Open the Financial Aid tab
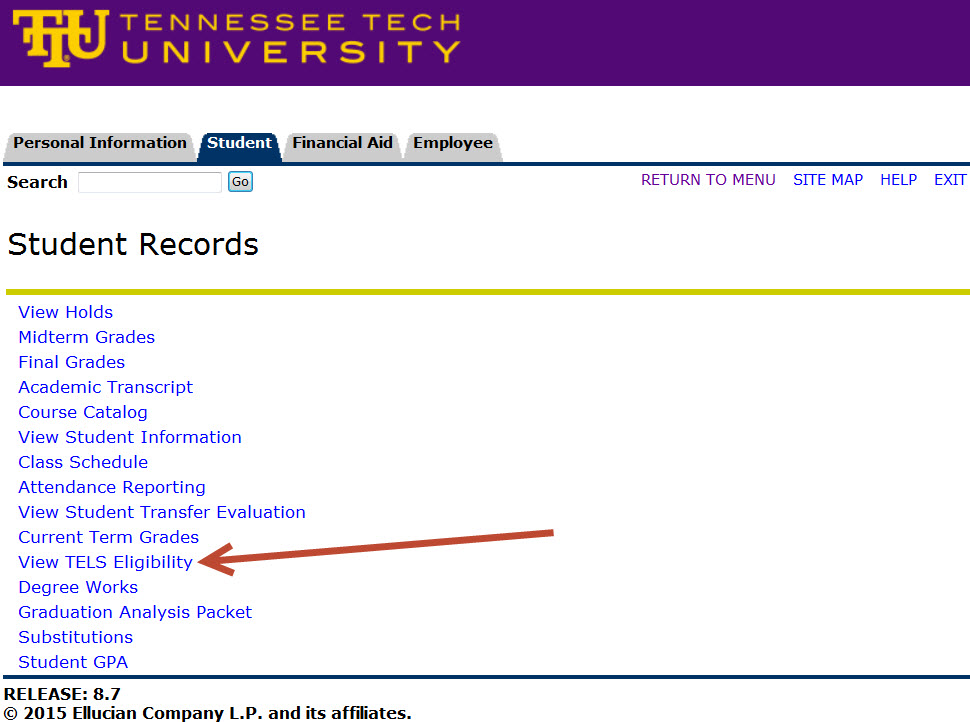 click(342, 143)
